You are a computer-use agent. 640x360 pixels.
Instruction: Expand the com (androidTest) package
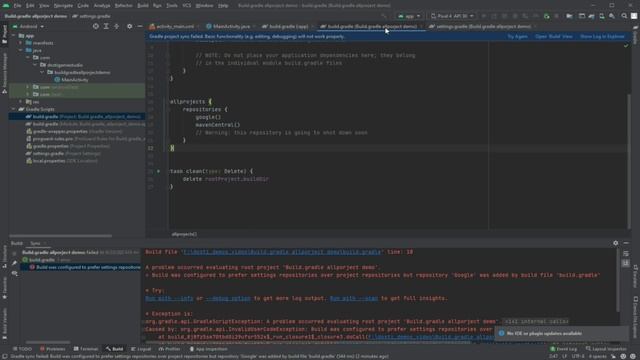click(28, 87)
